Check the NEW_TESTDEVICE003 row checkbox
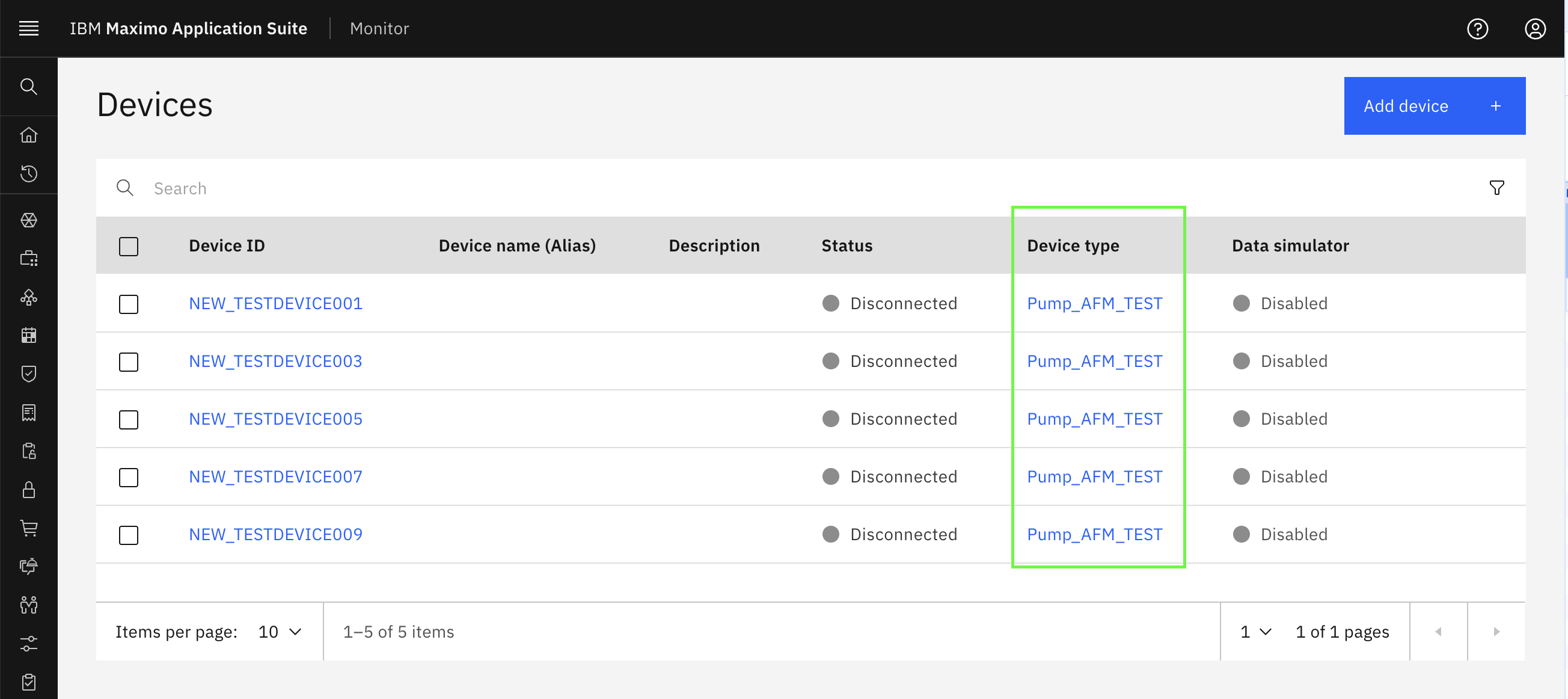1568x699 pixels. click(x=129, y=362)
